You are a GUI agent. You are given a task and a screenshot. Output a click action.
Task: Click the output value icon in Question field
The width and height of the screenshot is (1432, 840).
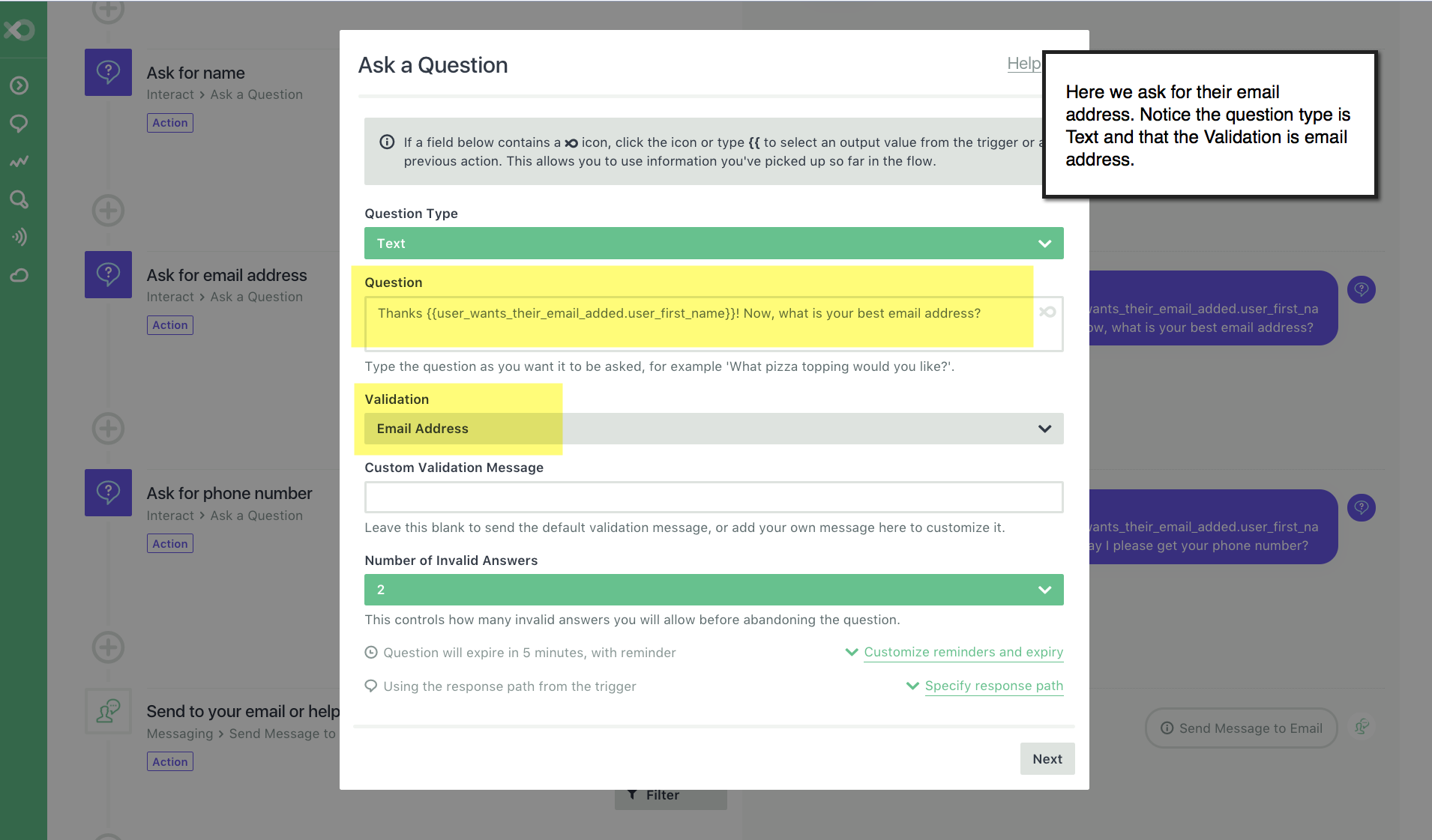tap(1047, 312)
